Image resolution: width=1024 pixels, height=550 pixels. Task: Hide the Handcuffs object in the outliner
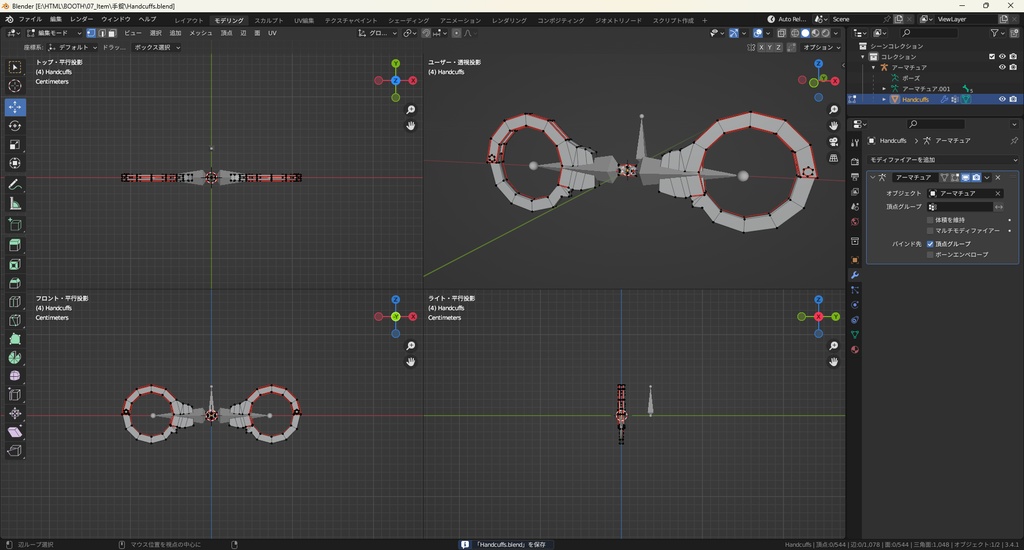[1002, 99]
